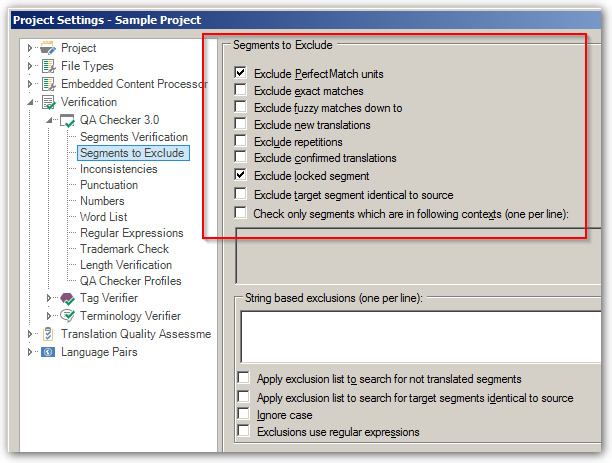The height and width of the screenshot is (463, 612).
Task: Click the Translation Quality Assessment icon
Action: click(x=48, y=334)
